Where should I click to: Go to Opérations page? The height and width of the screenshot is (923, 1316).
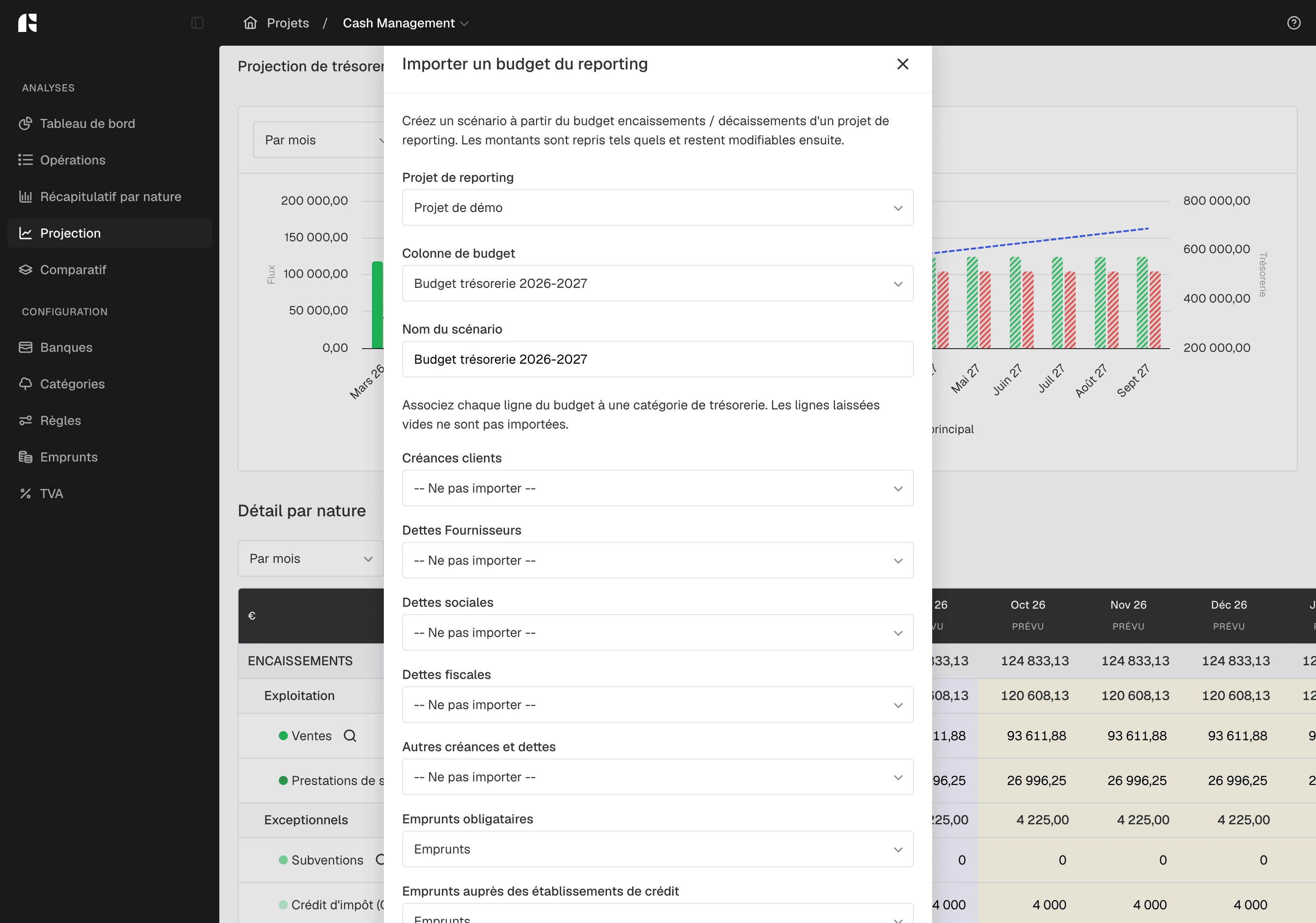[x=110, y=160]
